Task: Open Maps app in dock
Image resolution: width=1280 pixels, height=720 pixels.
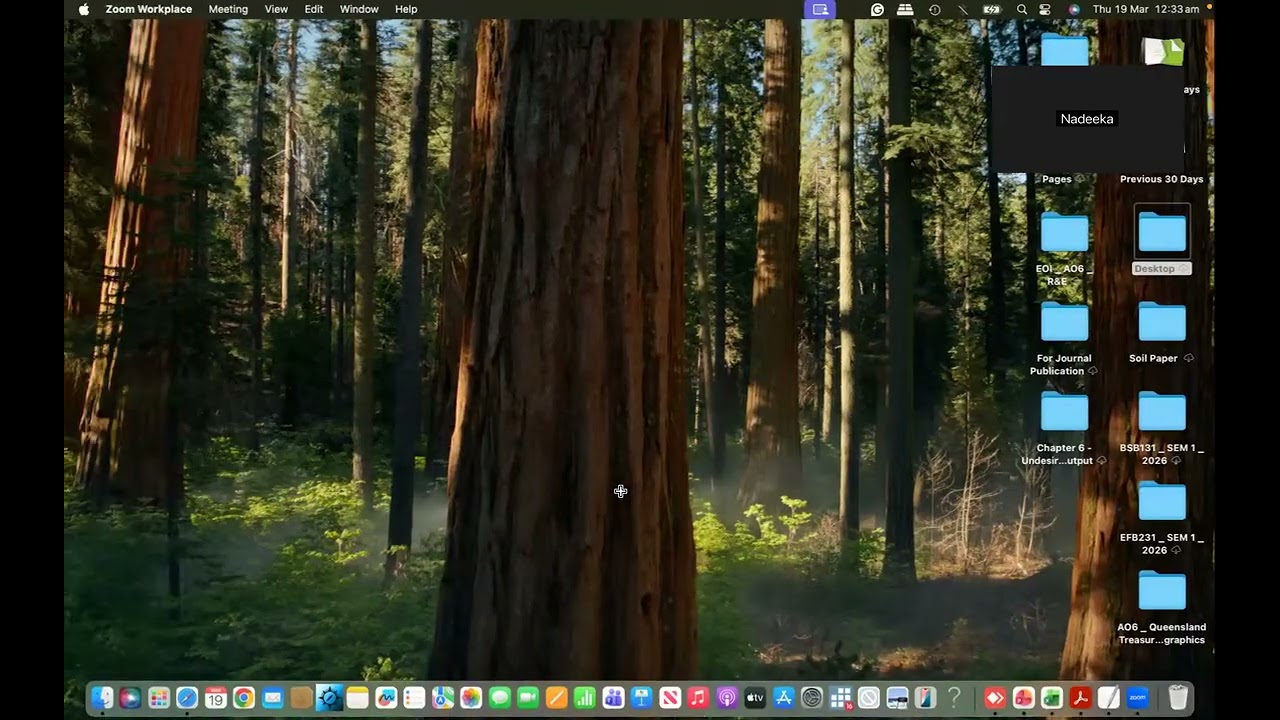Action: [442, 698]
